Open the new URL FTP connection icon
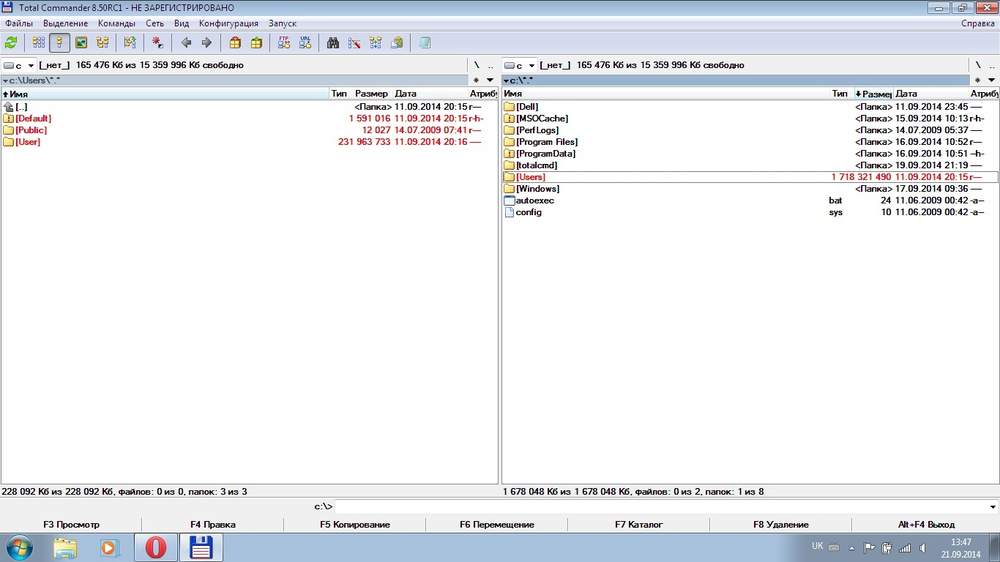 coord(305,43)
